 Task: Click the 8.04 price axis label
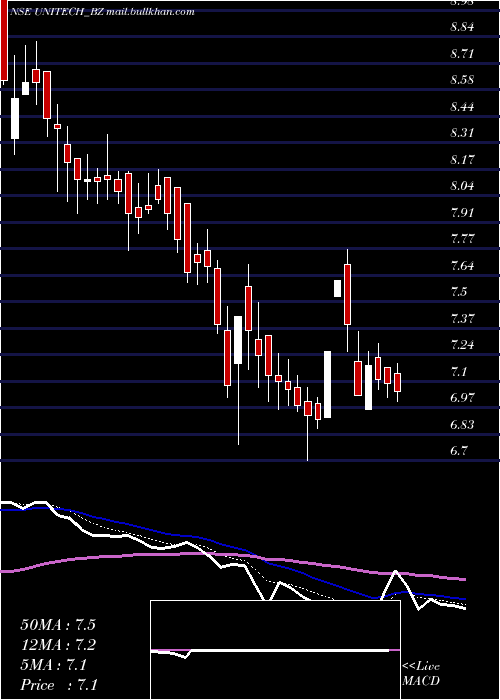pos(462,186)
